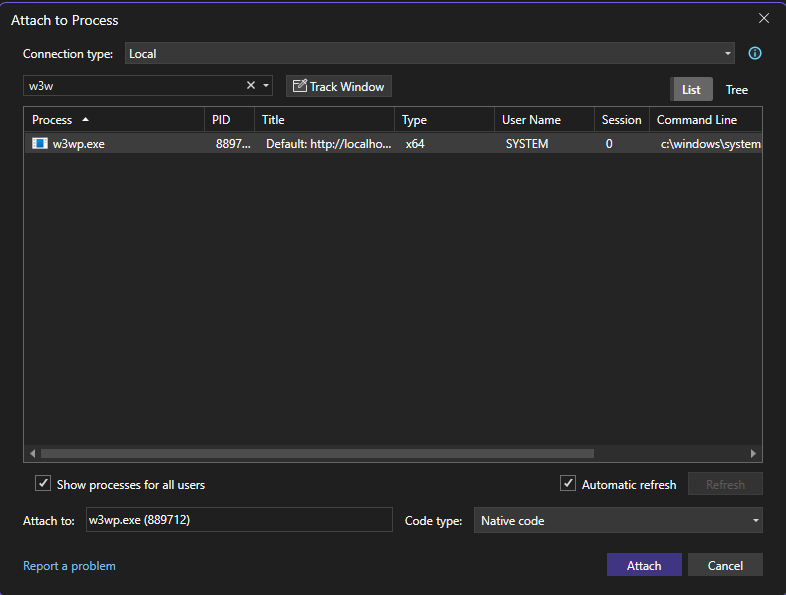The height and width of the screenshot is (595, 786).
Task: Click the Attach to text field
Action: coord(238,520)
